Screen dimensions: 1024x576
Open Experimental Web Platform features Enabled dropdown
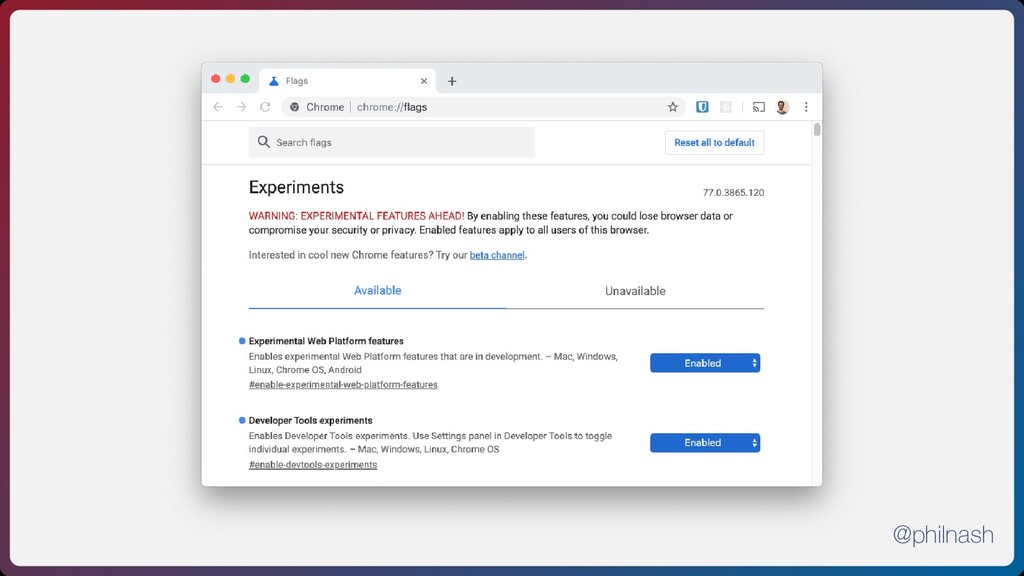coord(705,363)
